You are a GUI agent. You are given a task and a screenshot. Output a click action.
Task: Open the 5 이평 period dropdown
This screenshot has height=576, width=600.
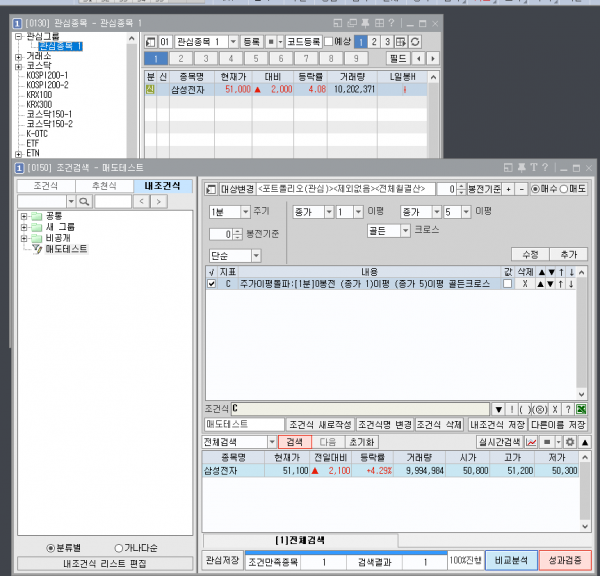click(x=466, y=212)
